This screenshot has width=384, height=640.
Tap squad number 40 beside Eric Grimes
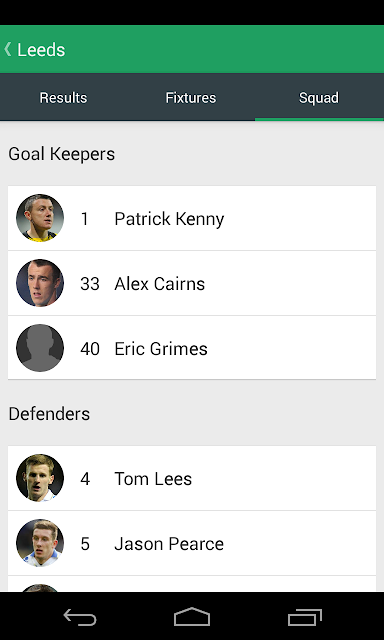click(x=90, y=349)
